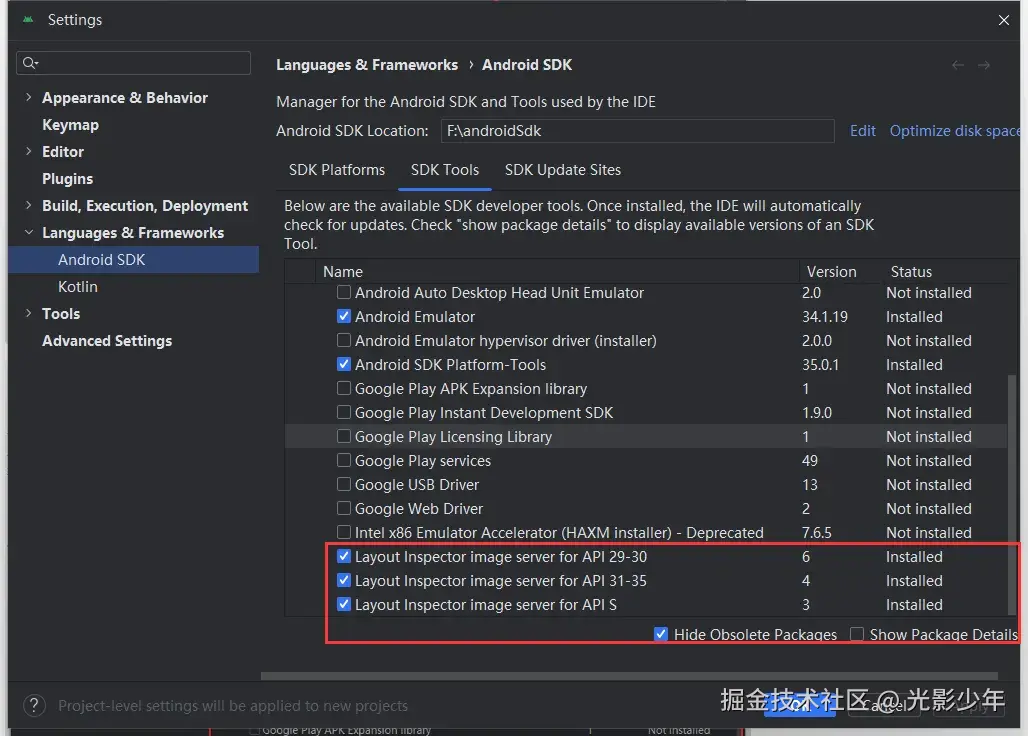1028x736 pixels.
Task: Click the Name column header
Action: 343,272
